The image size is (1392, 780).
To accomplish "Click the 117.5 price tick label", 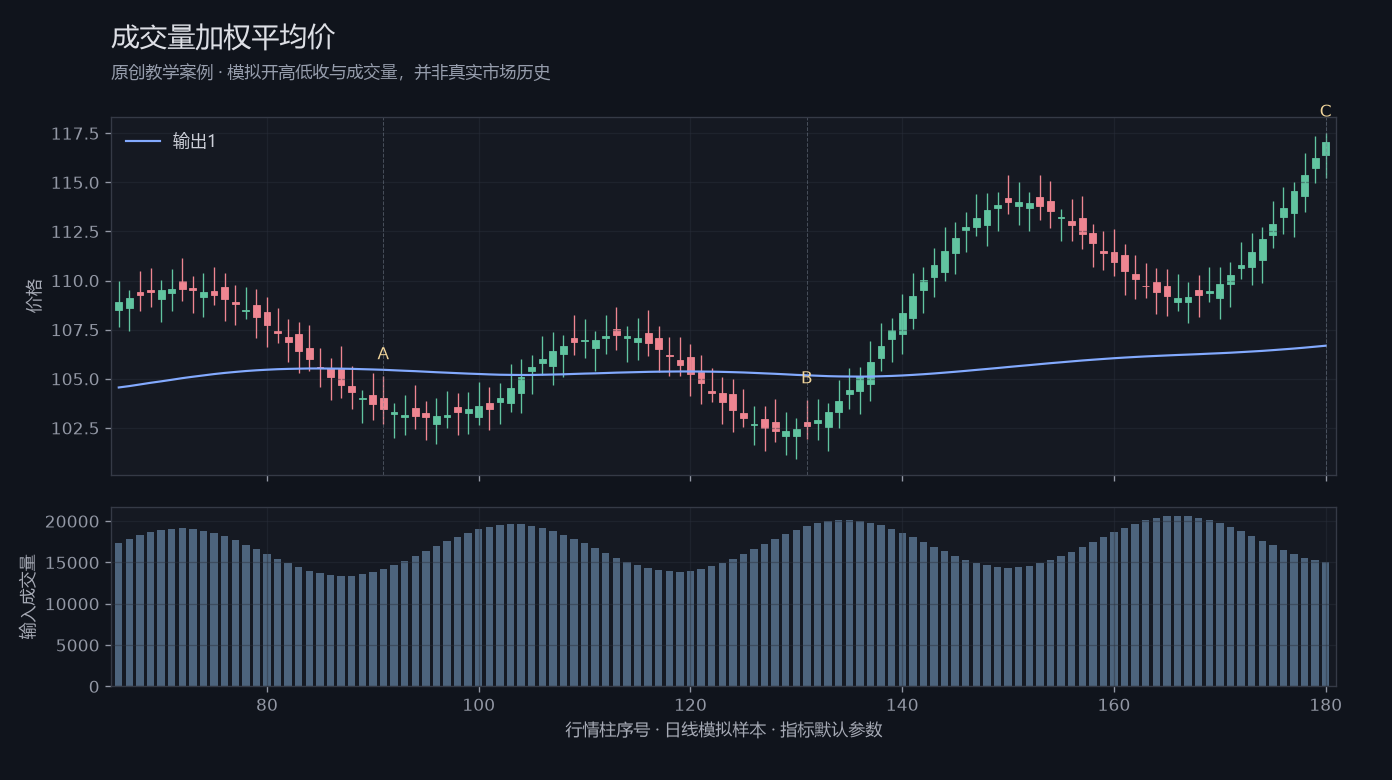I will pos(75,134).
